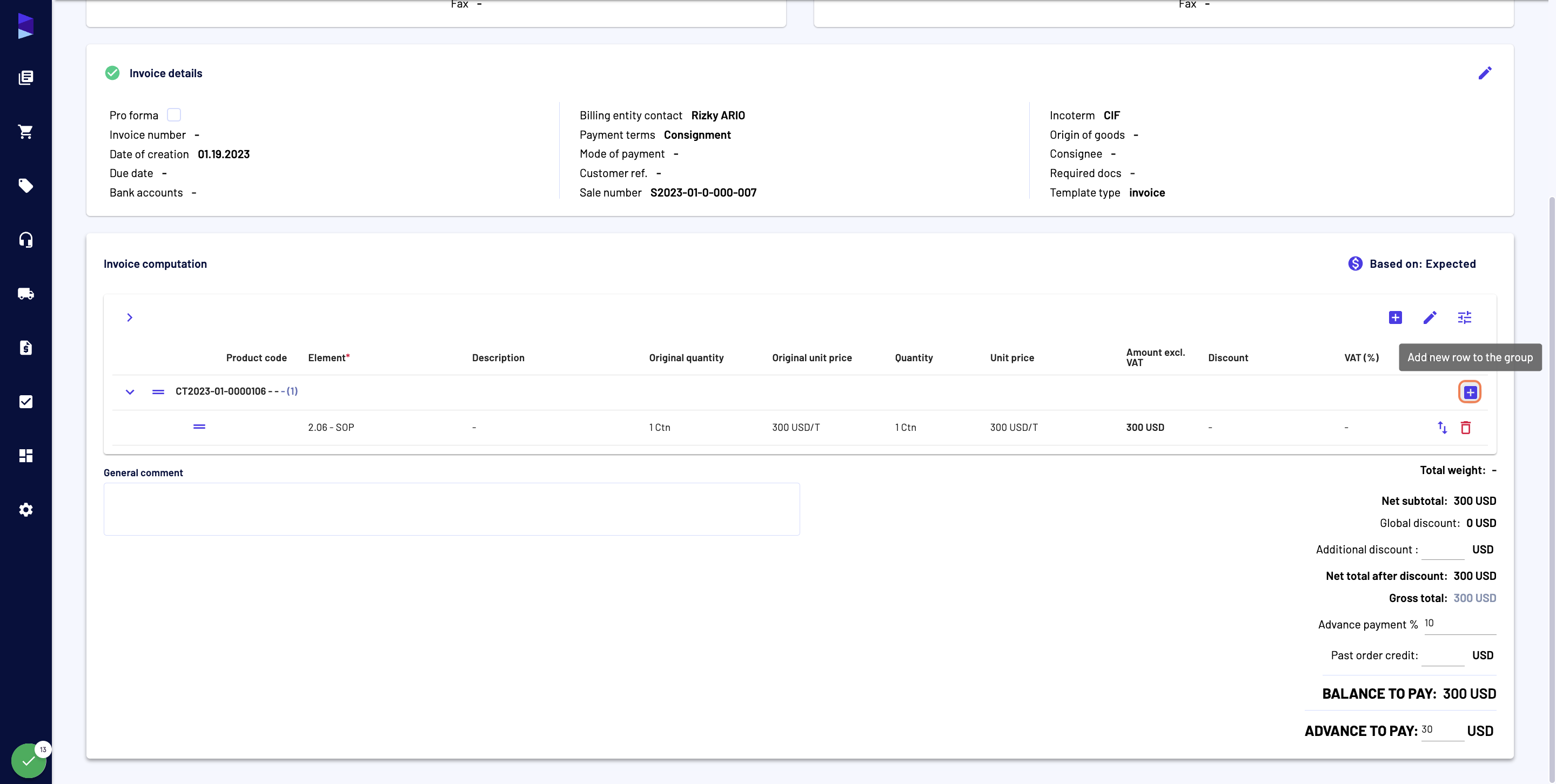Image resolution: width=1556 pixels, height=784 pixels.
Task: Expand the right chevron above the table
Action: (129, 317)
